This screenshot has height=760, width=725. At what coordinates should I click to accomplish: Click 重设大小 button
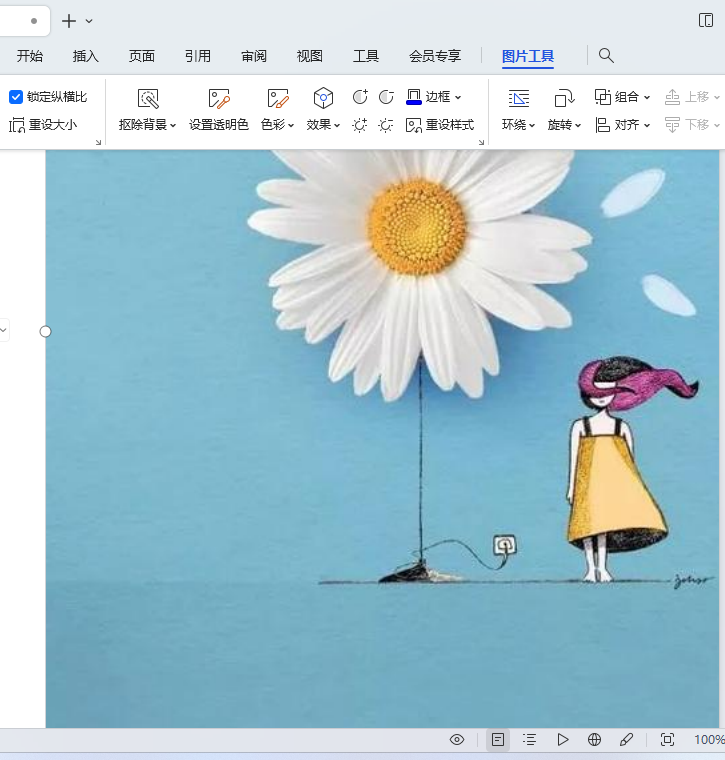tap(43, 125)
